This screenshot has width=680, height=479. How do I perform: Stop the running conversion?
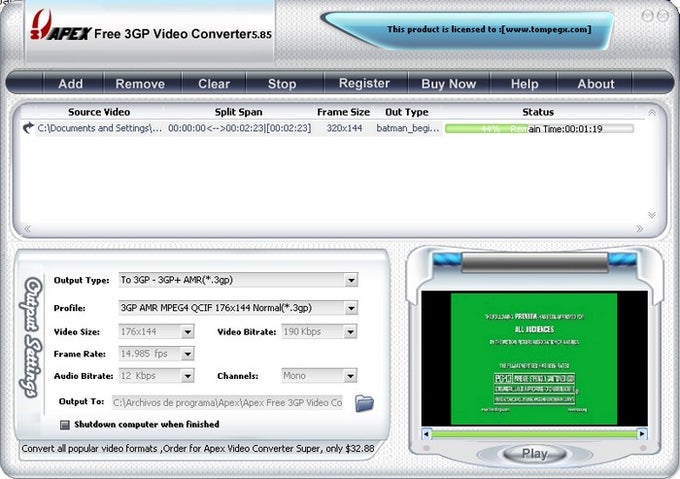click(282, 83)
